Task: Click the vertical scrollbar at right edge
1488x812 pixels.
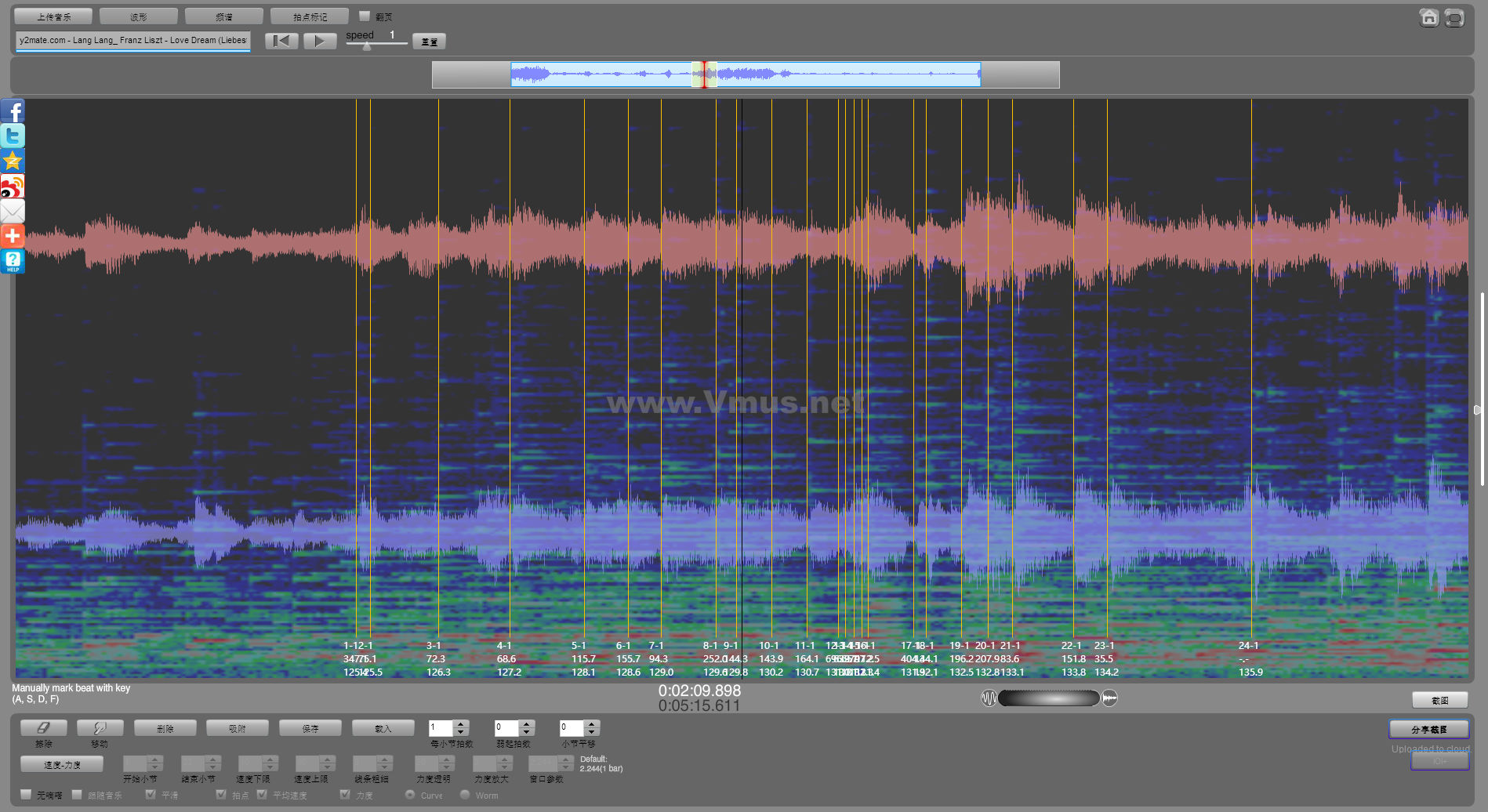Action: click(1482, 390)
